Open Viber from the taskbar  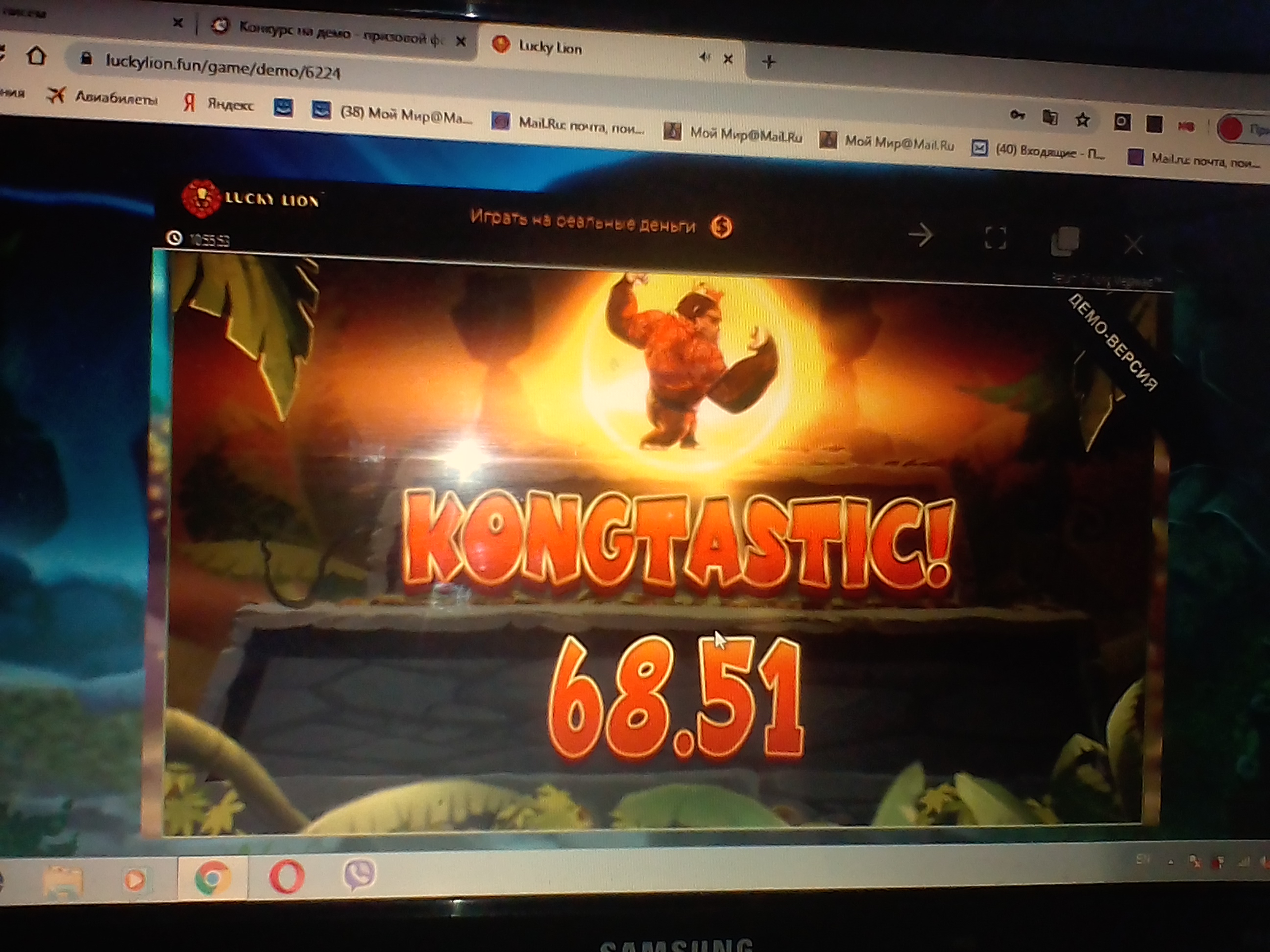click(x=360, y=875)
